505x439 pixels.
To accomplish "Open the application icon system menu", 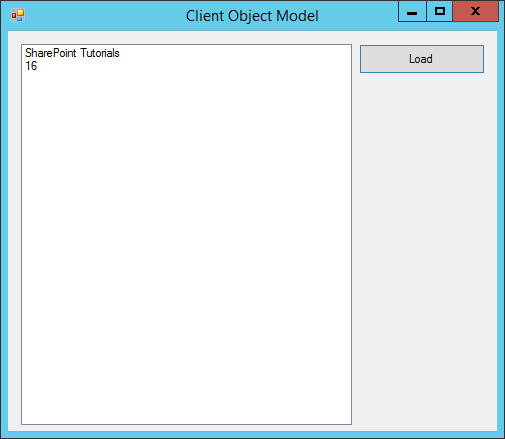I will pyautogui.click(x=18, y=15).
